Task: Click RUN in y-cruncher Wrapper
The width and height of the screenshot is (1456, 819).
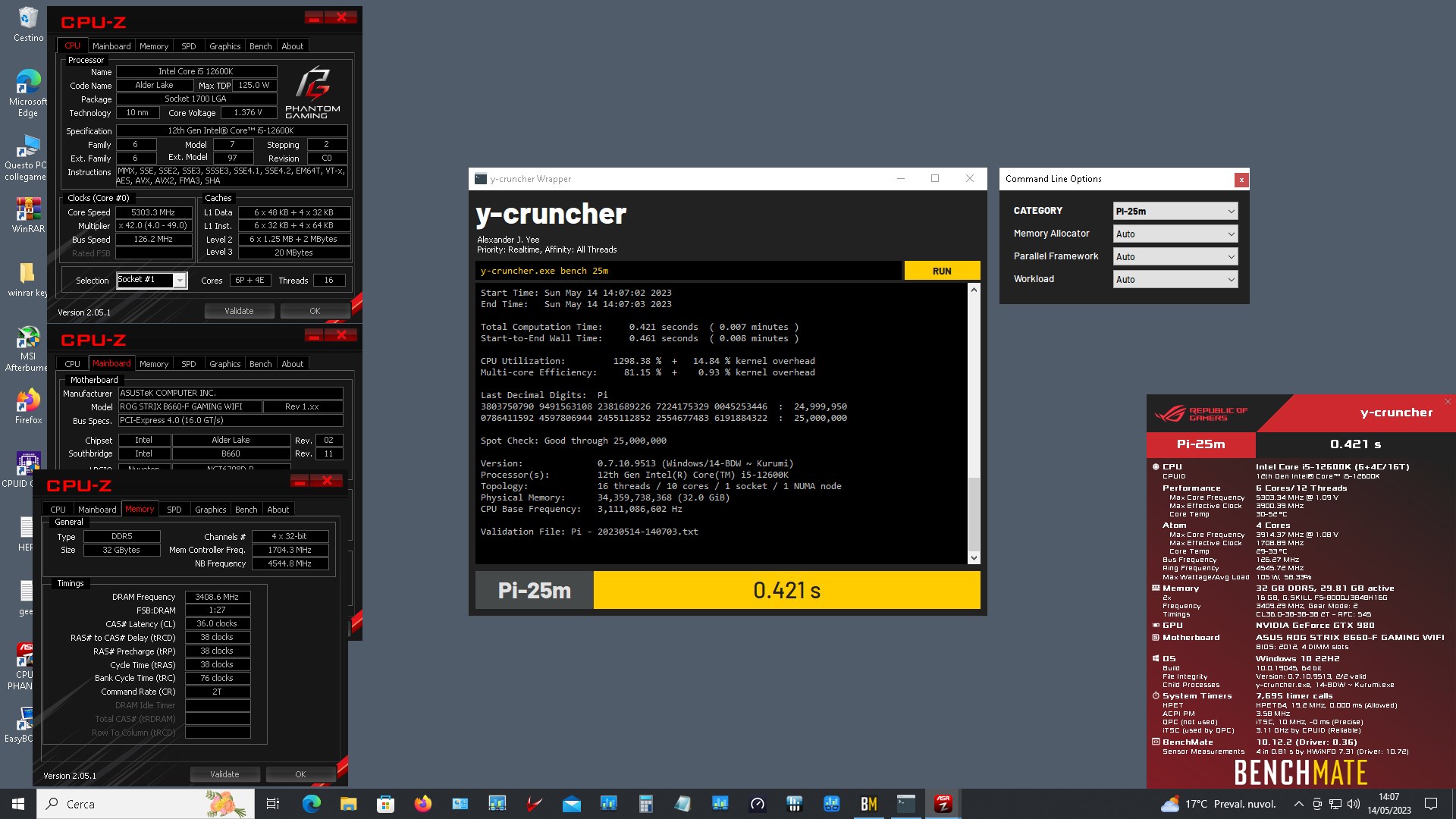Action: tap(942, 271)
